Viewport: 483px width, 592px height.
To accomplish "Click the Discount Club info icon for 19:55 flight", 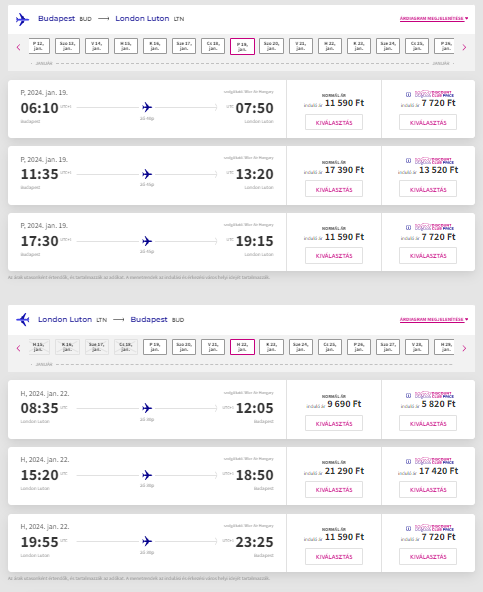I will pyautogui.click(x=408, y=529).
